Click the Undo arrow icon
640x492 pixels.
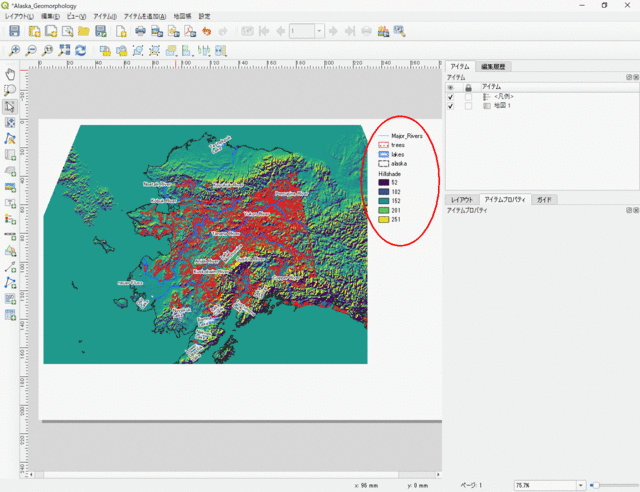[206, 32]
